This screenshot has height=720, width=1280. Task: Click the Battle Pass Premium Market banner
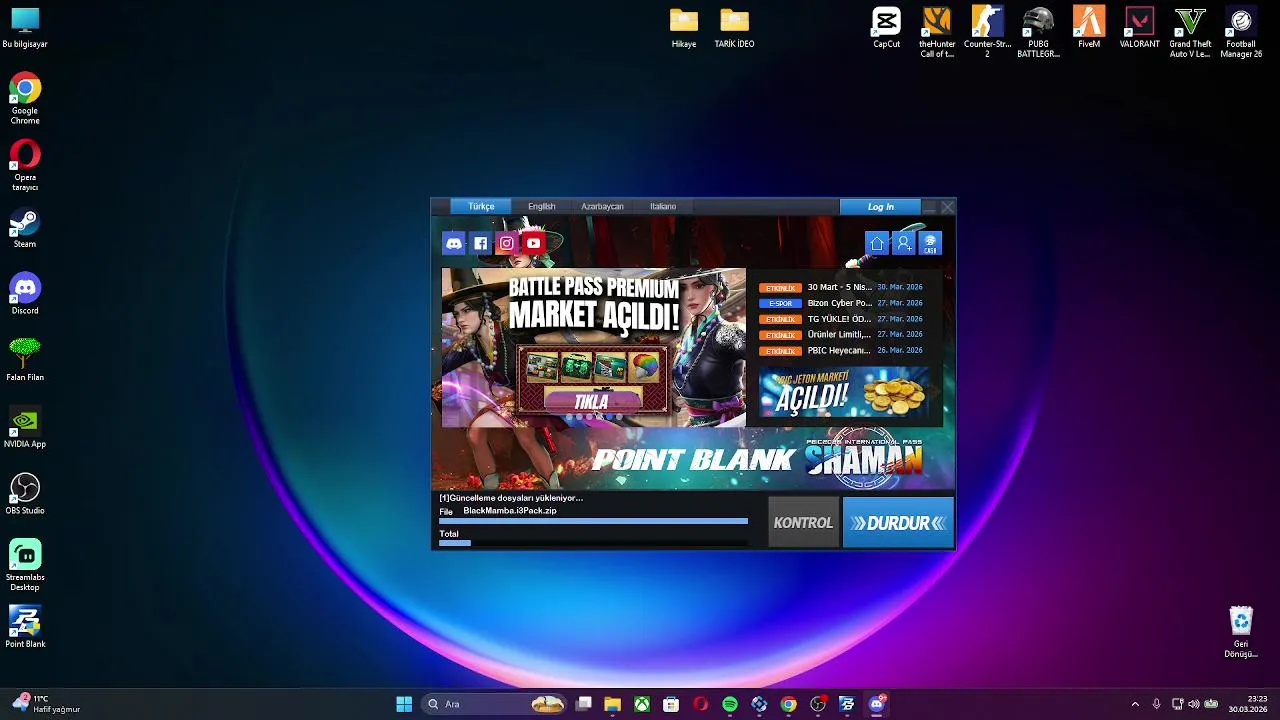(594, 347)
